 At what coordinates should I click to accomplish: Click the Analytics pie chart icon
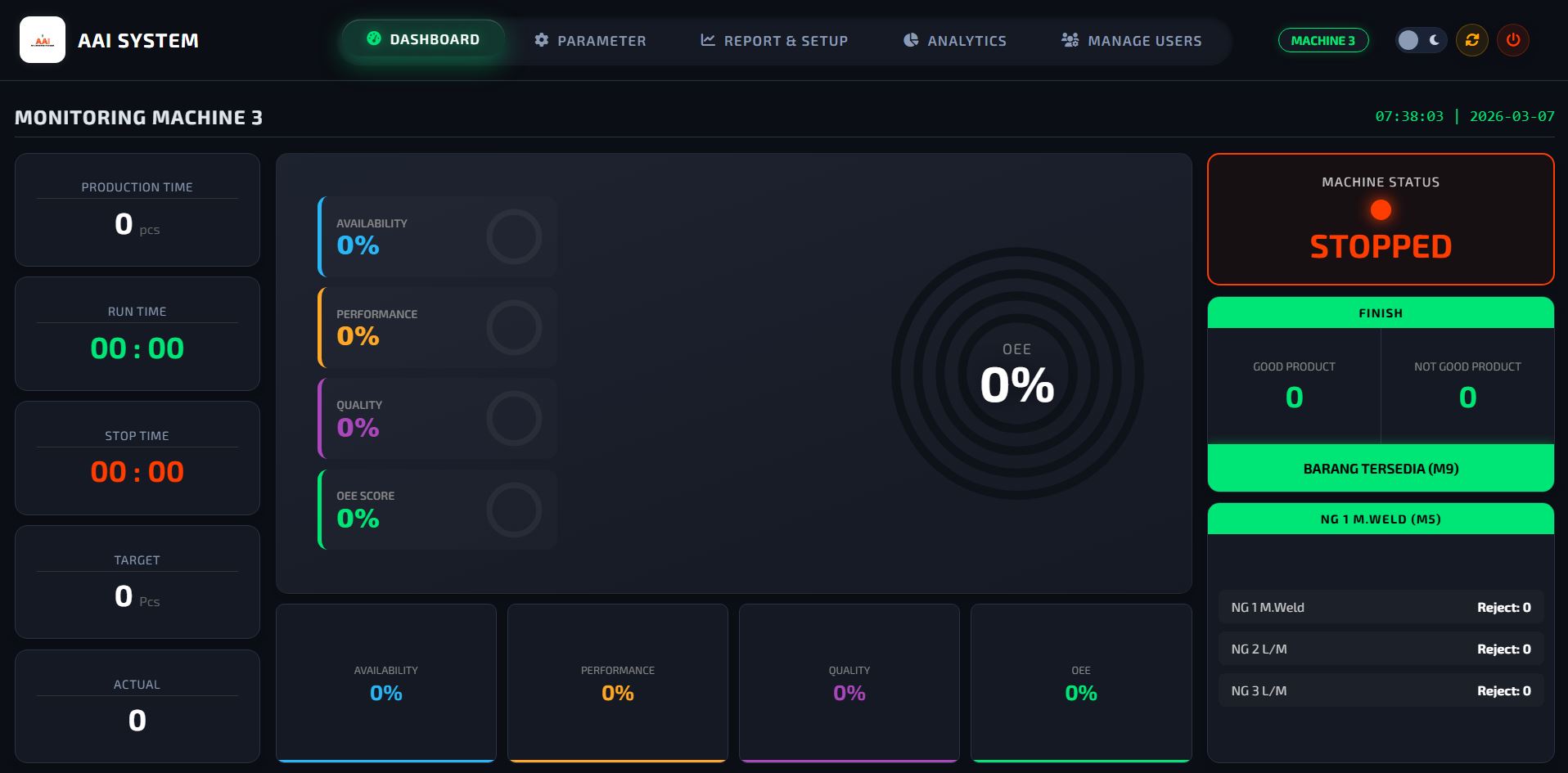tap(910, 40)
